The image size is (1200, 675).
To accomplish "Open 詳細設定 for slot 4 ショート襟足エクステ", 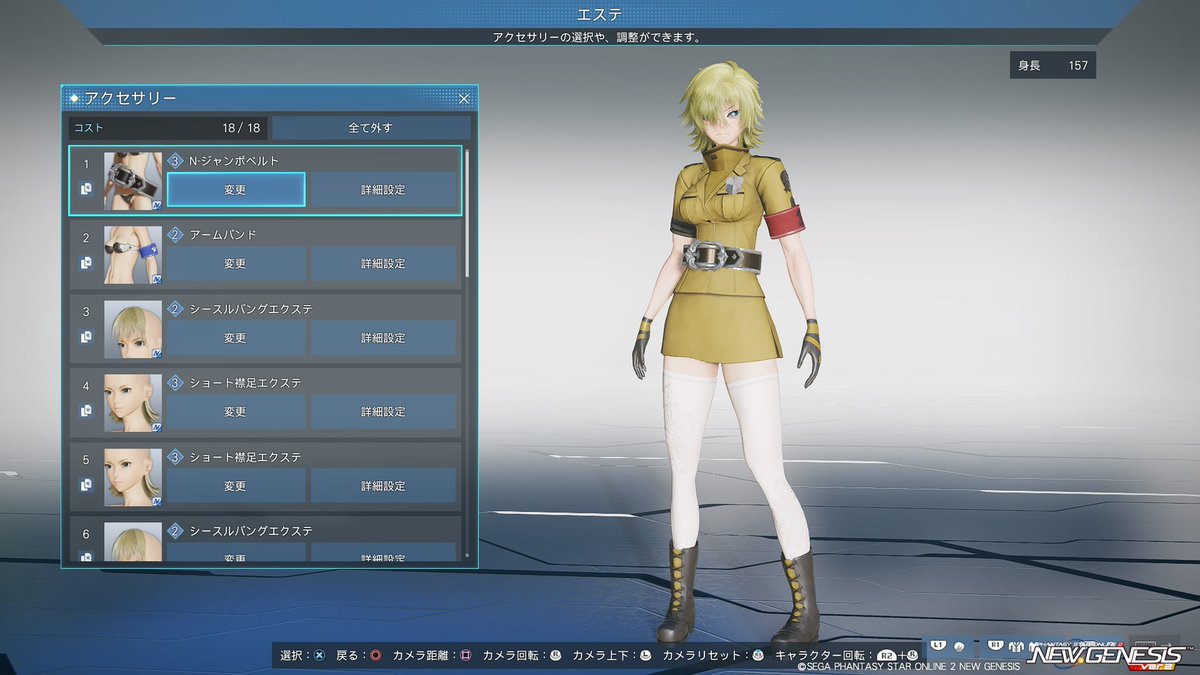I will 383,412.
